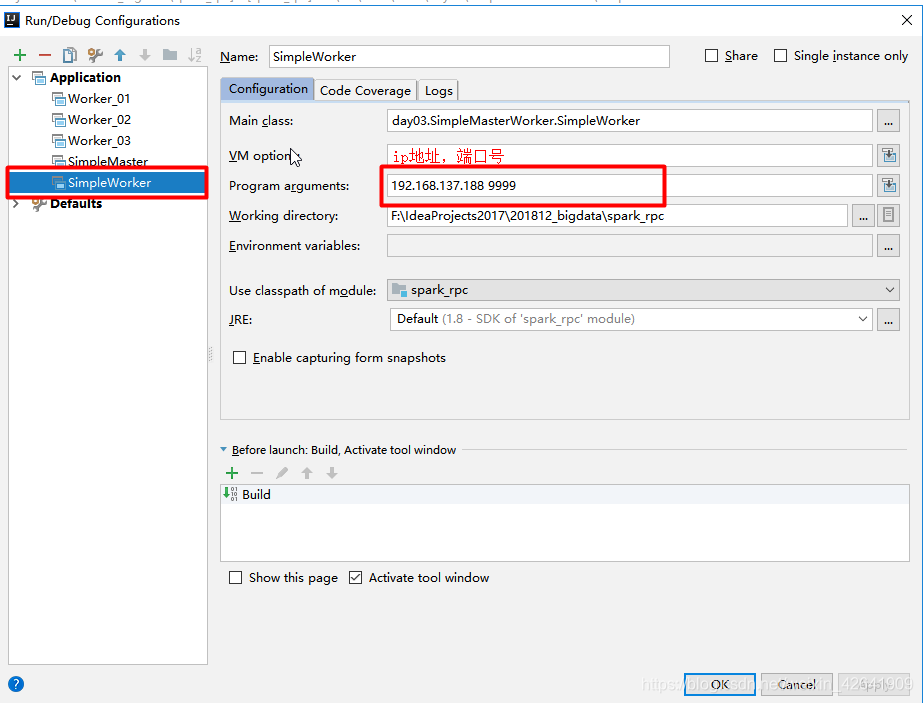Image resolution: width=923 pixels, height=703 pixels.
Task: Move Before launch task down
Action: (x=332, y=473)
